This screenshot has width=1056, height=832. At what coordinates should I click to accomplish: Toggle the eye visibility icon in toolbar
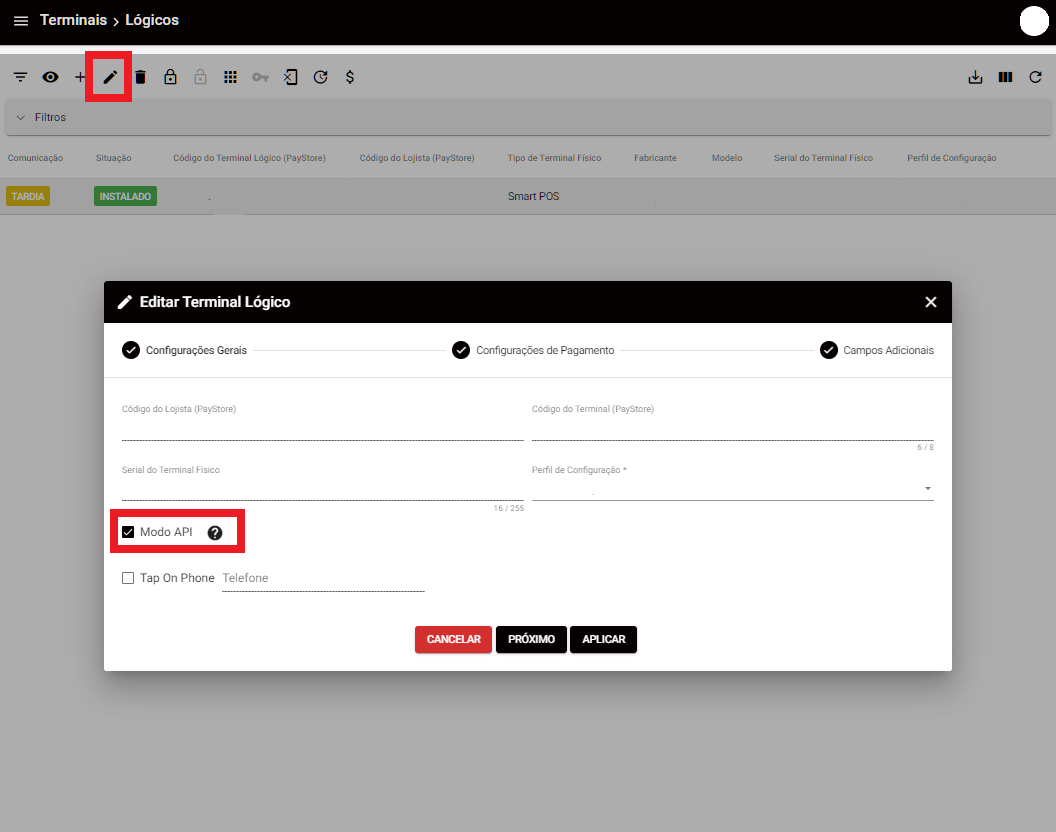click(x=50, y=77)
